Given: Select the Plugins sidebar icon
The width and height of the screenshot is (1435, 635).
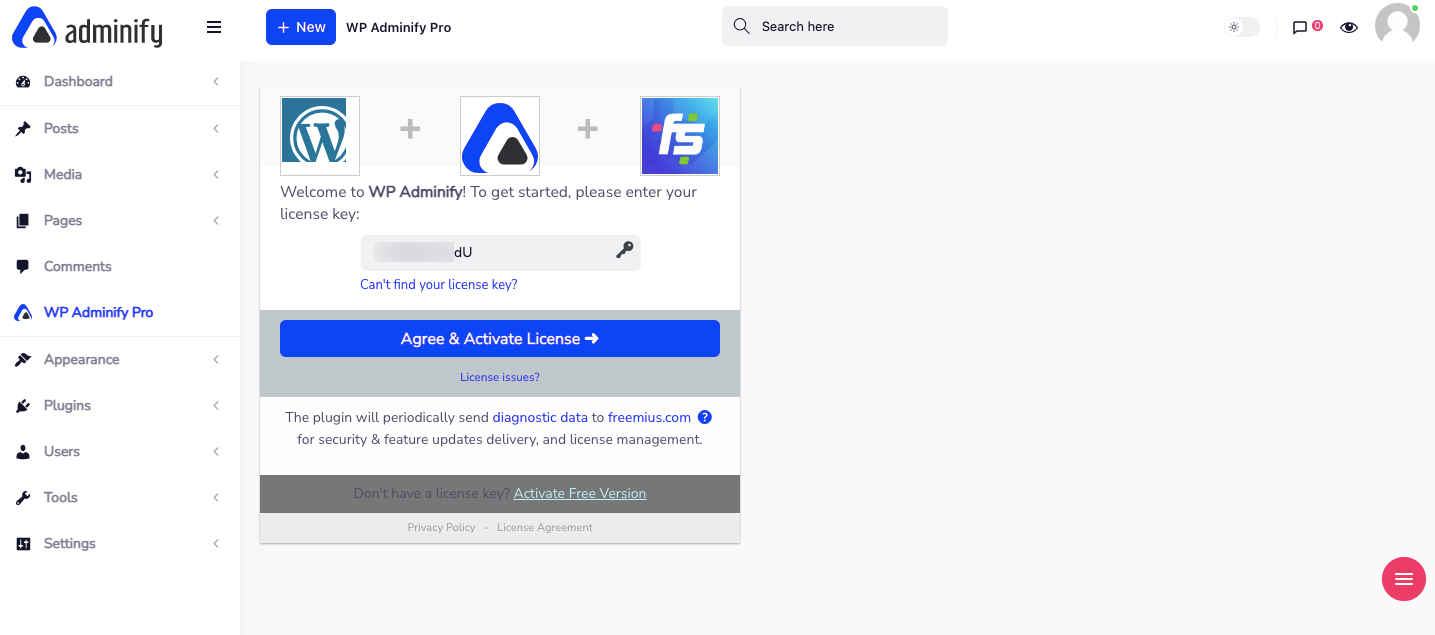Looking at the screenshot, I should pyautogui.click(x=23, y=405).
